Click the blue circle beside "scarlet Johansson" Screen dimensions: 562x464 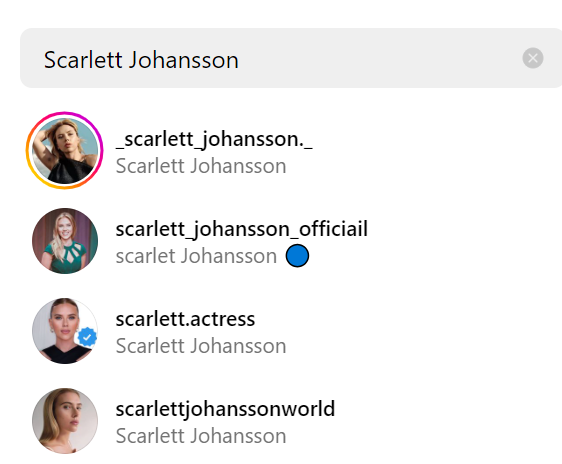tap(297, 256)
